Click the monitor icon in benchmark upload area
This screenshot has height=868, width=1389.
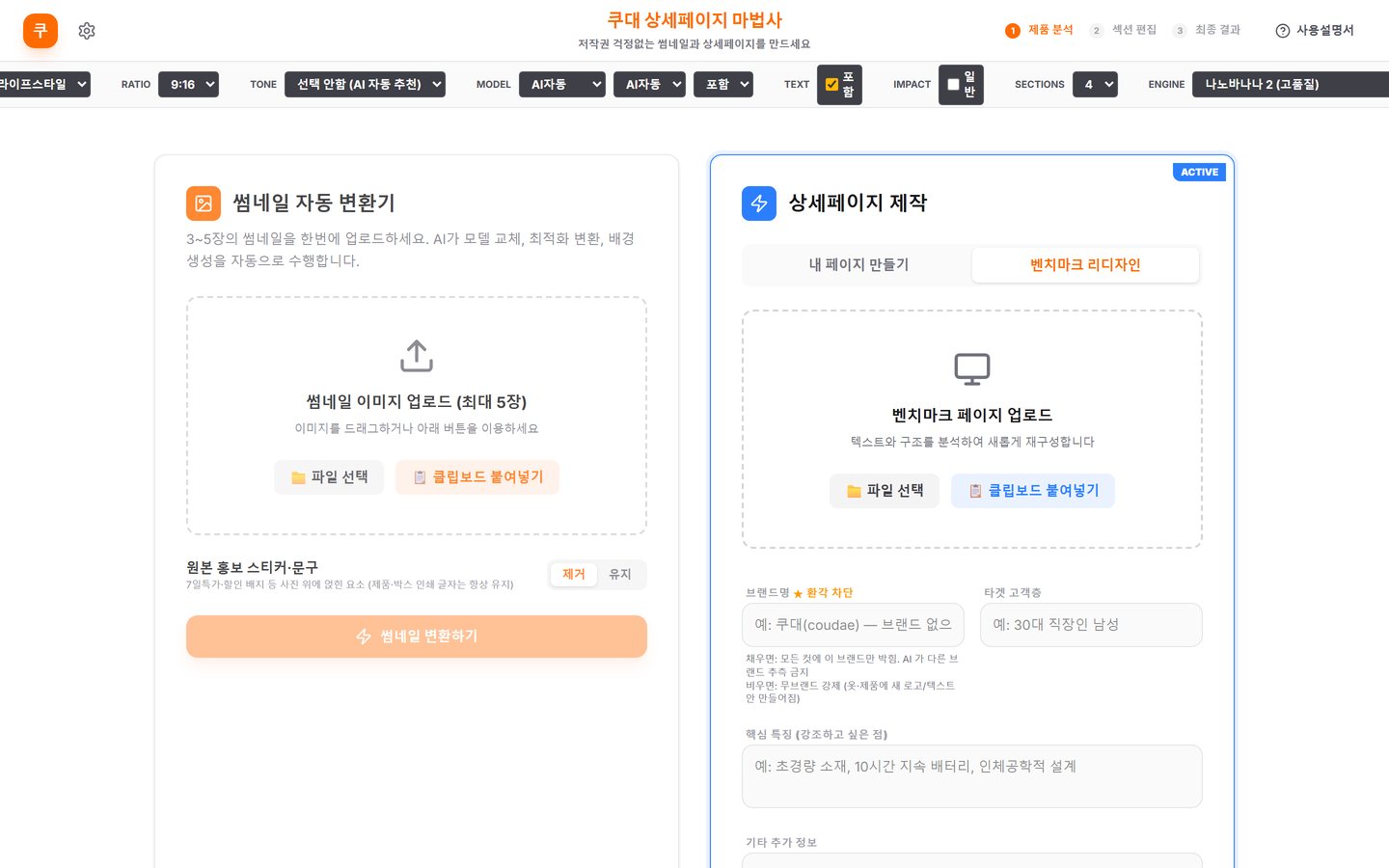972,368
